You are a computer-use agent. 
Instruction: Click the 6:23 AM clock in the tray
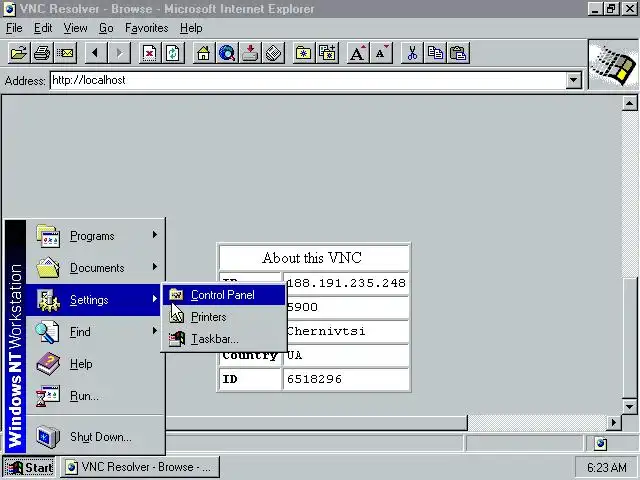(x=606, y=467)
